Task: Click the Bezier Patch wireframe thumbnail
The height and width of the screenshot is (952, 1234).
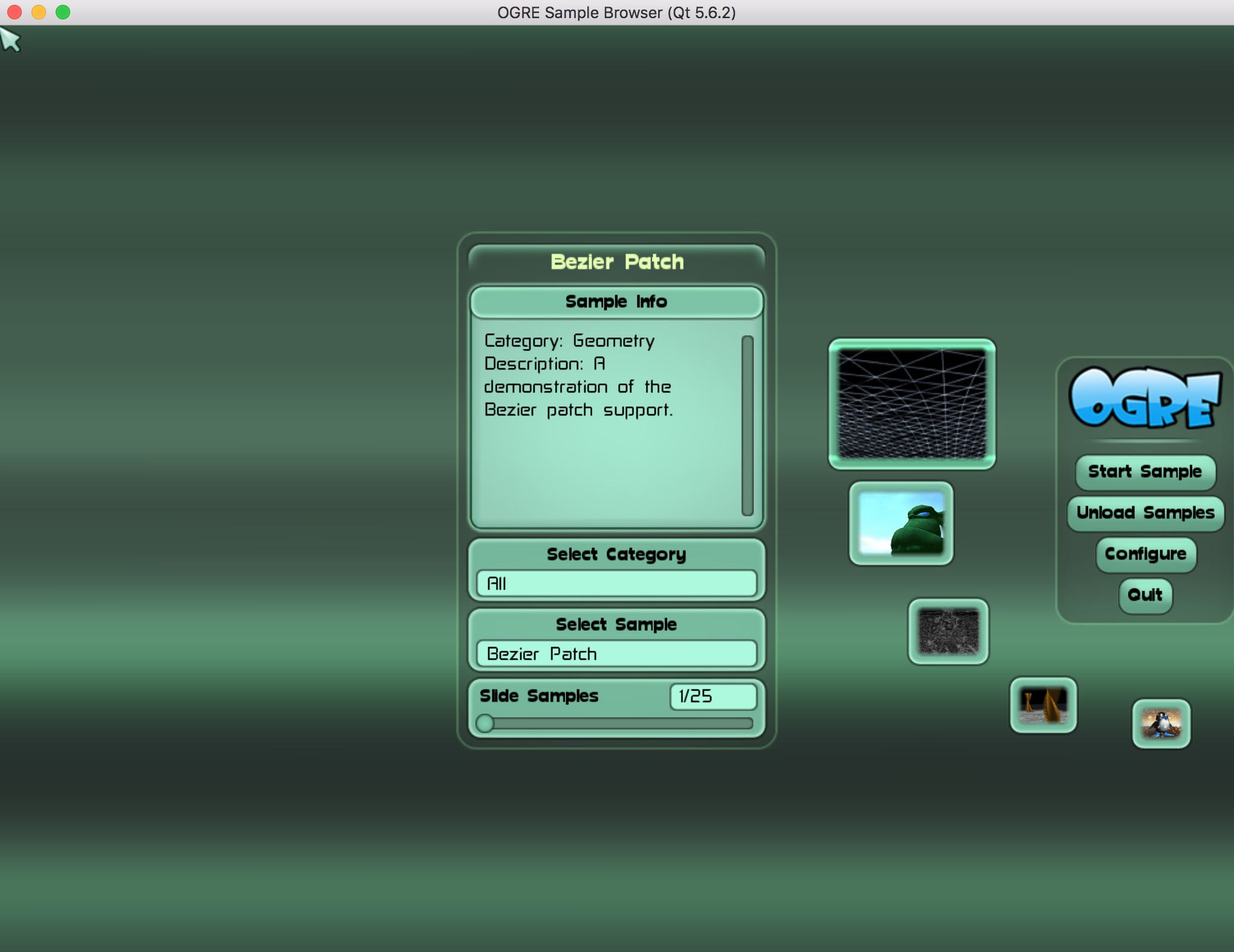Action: pos(912,403)
